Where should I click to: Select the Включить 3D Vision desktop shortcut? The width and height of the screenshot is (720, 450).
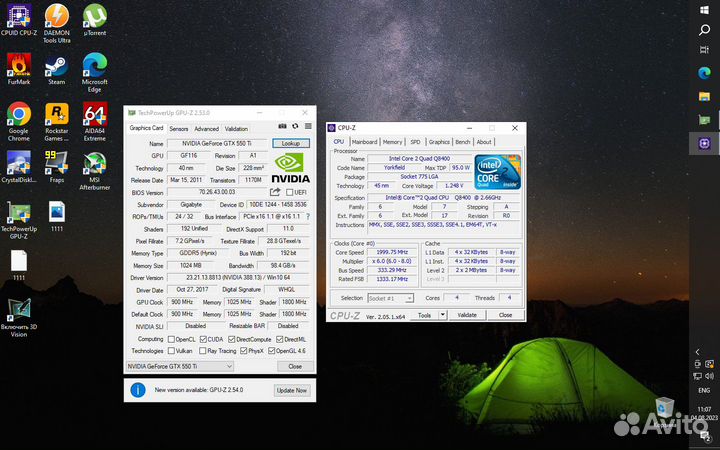(19, 318)
